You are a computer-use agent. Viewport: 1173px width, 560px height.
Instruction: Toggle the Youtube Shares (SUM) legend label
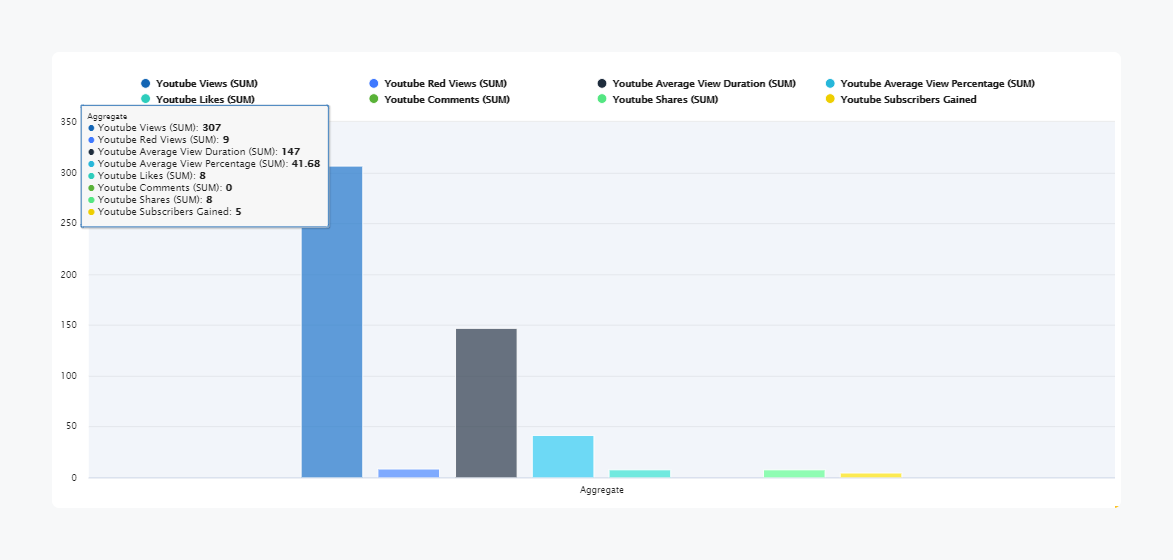coord(665,100)
